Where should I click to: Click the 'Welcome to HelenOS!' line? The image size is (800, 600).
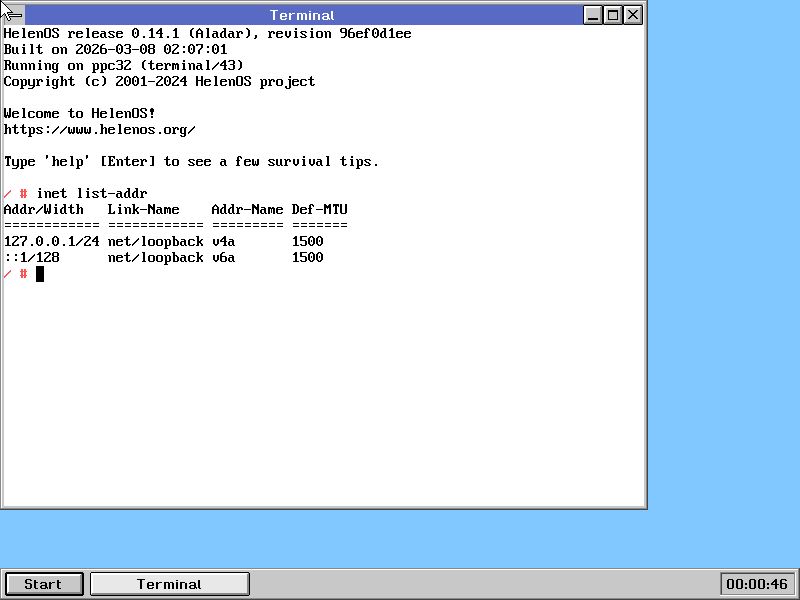pos(79,114)
